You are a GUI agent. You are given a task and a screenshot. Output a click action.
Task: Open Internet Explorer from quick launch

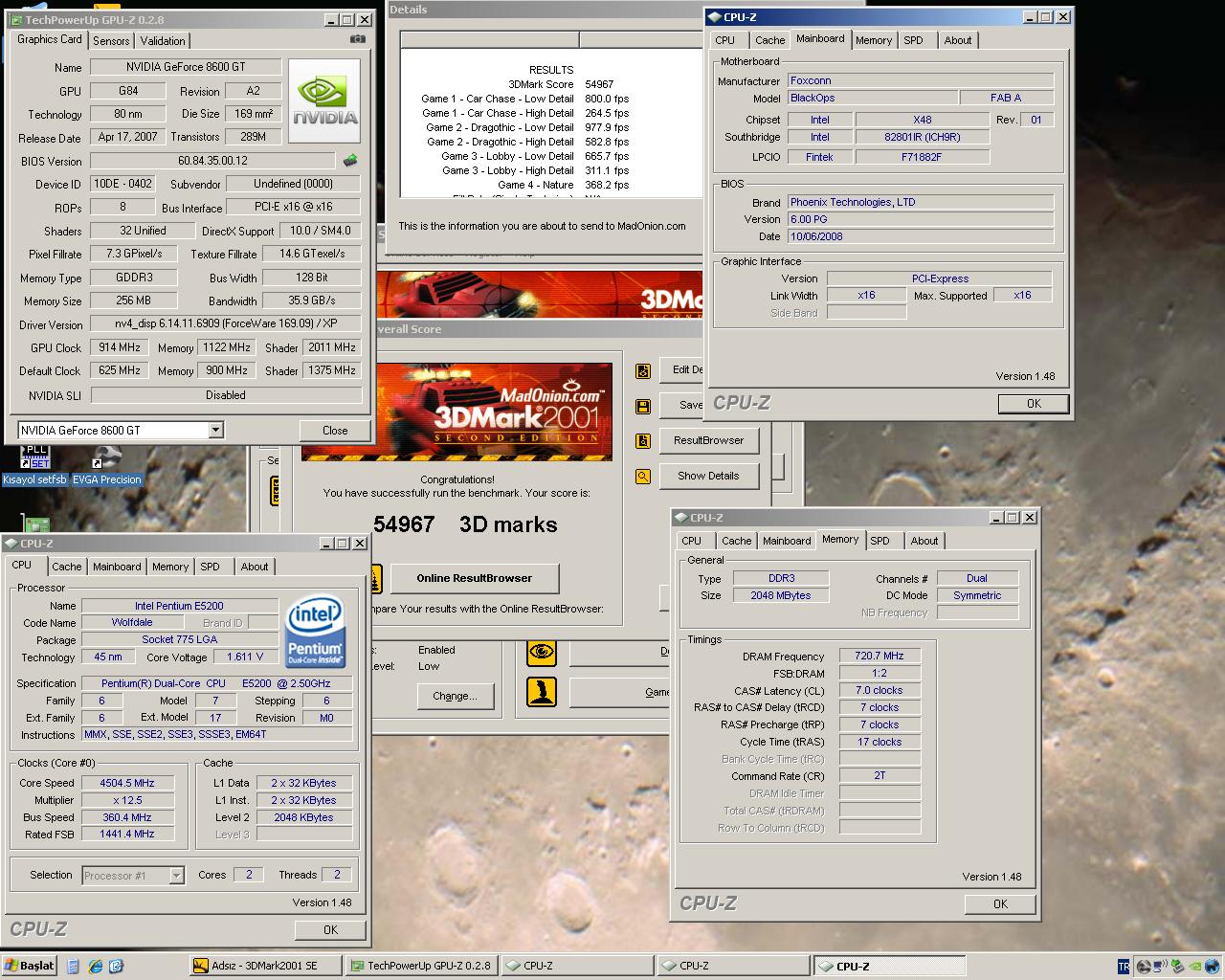(96, 967)
